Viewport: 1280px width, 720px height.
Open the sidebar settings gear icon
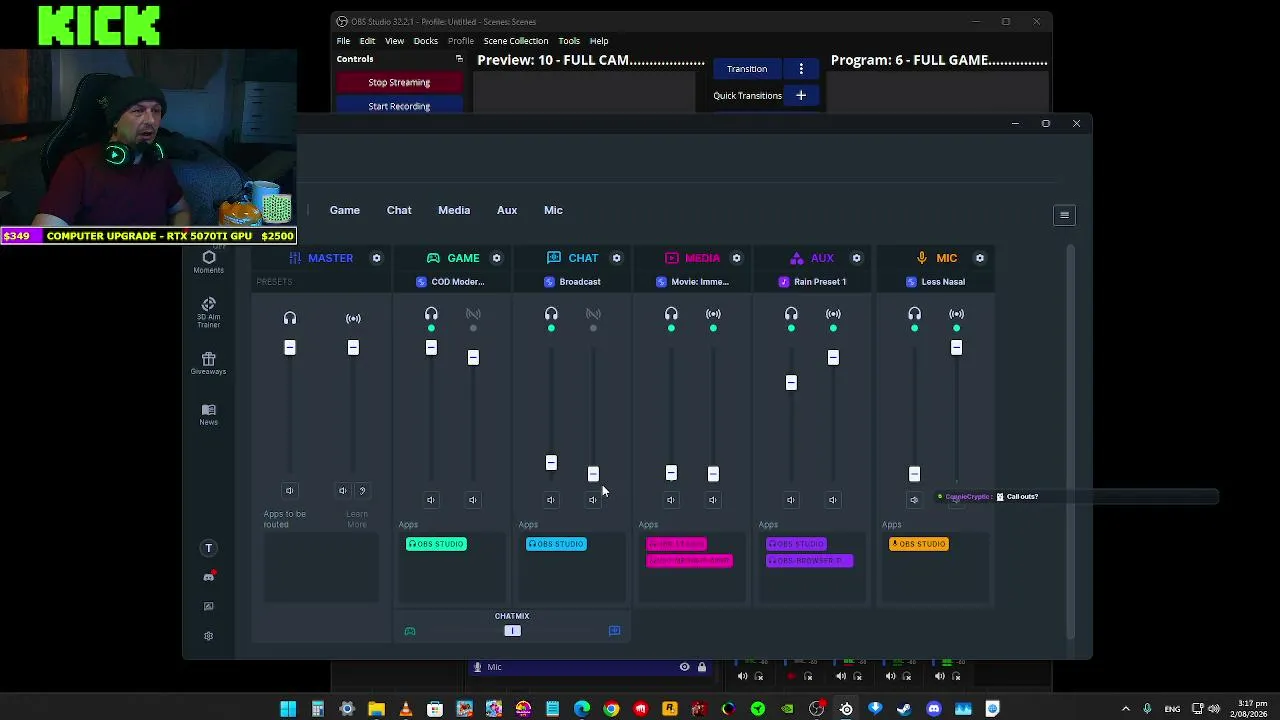(208, 636)
